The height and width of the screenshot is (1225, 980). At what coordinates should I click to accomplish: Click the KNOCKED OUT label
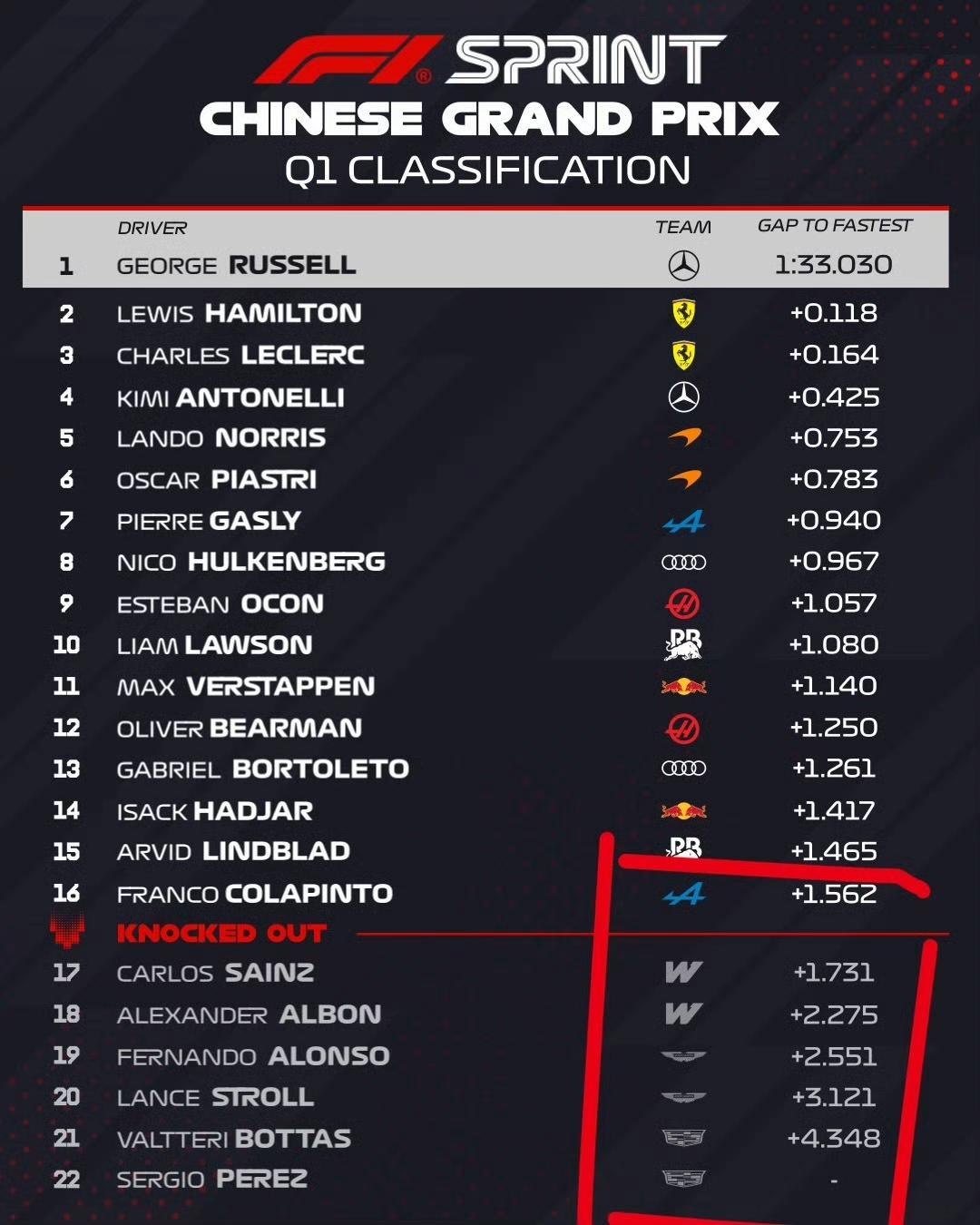(x=221, y=933)
